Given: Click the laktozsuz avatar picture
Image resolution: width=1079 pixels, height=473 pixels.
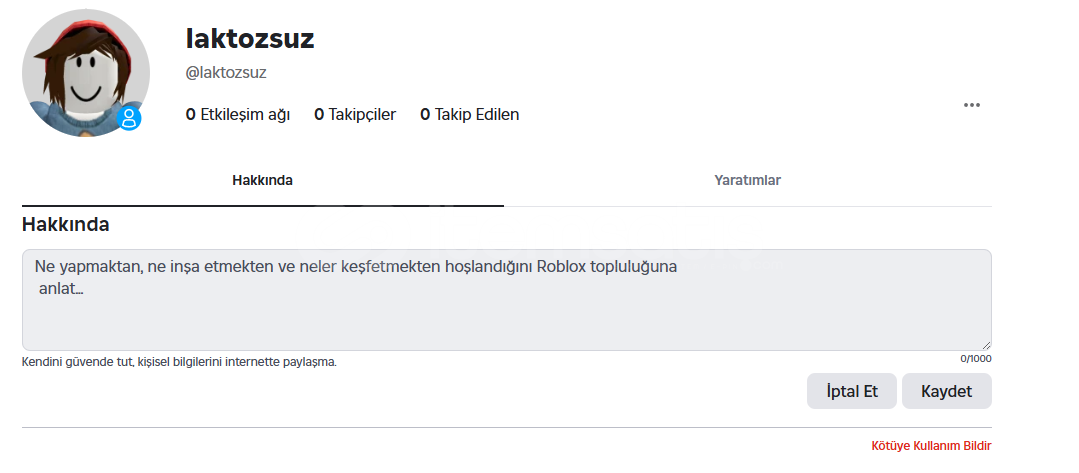Looking at the screenshot, I should coord(85,73).
